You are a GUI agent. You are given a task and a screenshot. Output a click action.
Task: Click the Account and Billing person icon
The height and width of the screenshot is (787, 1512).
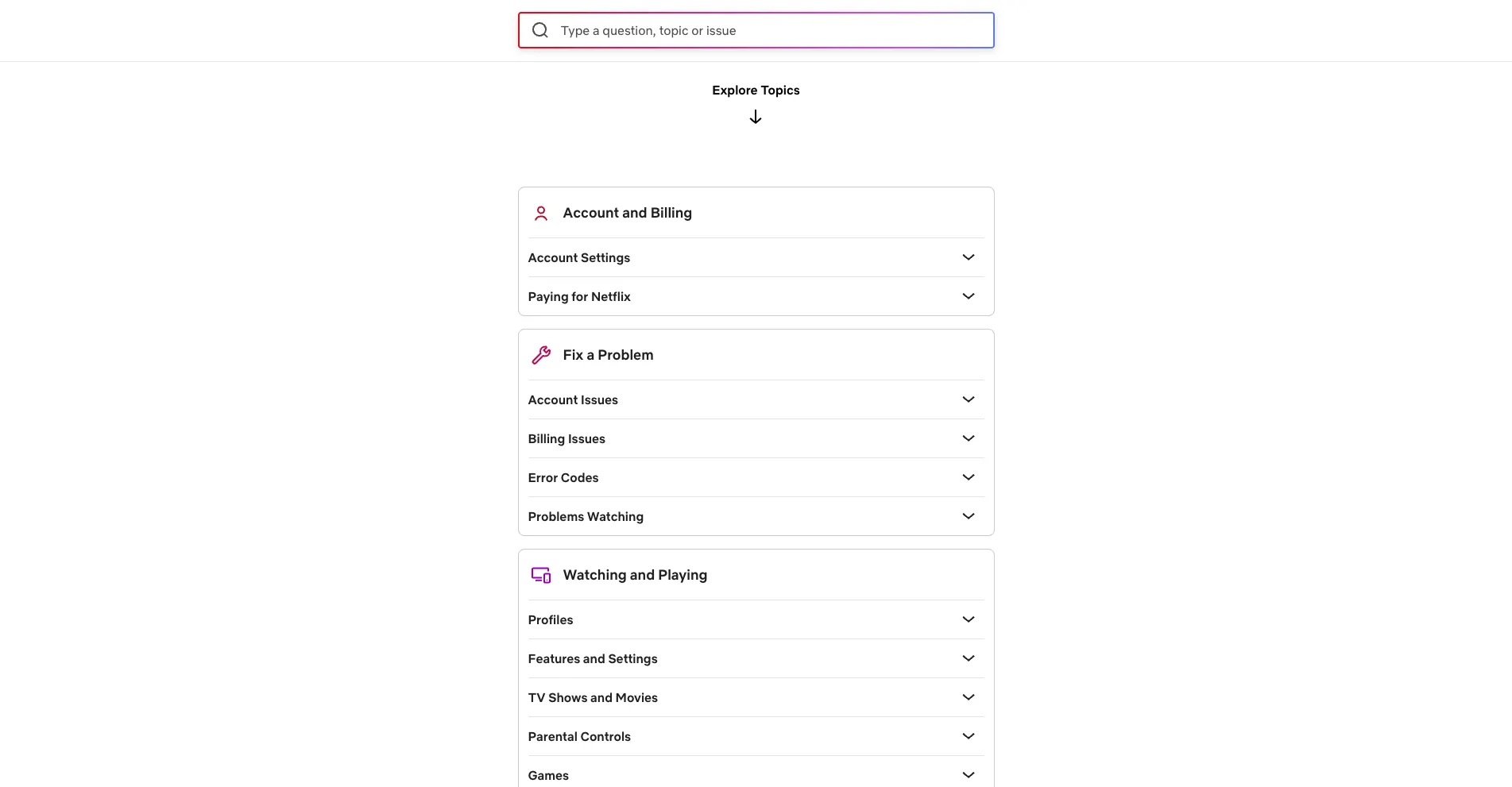(x=541, y=213)
